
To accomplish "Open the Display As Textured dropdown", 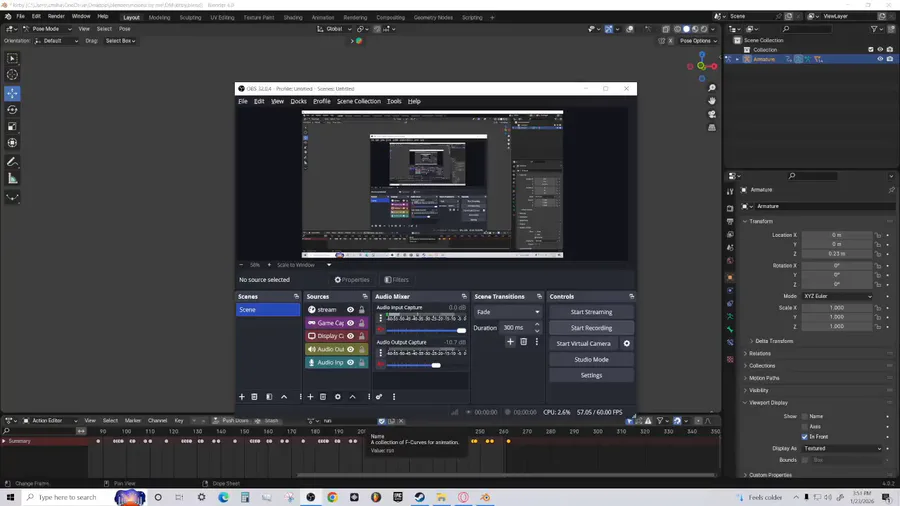I will 842,449.
